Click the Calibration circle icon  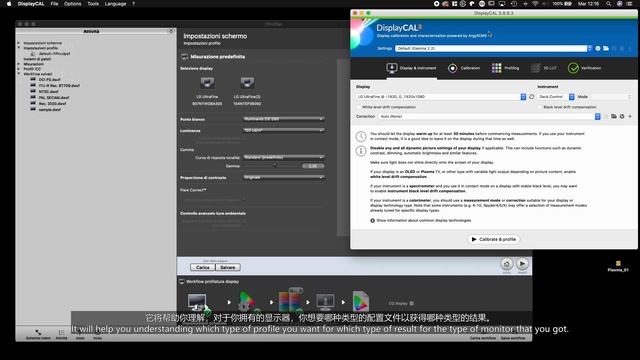[x=453, y=68]
